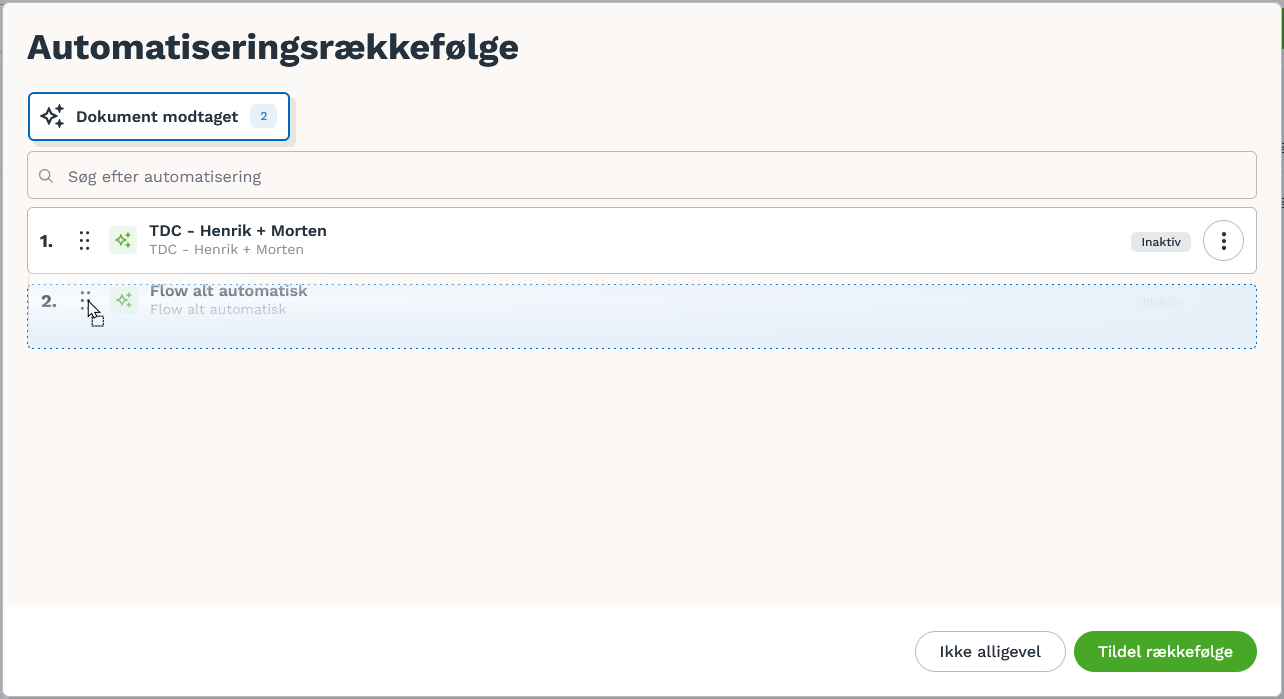This screenshot has height=699, width=1284.
Task: Click drag handle of Flow alt automatisk row
Action: click(x=85, y=300)
